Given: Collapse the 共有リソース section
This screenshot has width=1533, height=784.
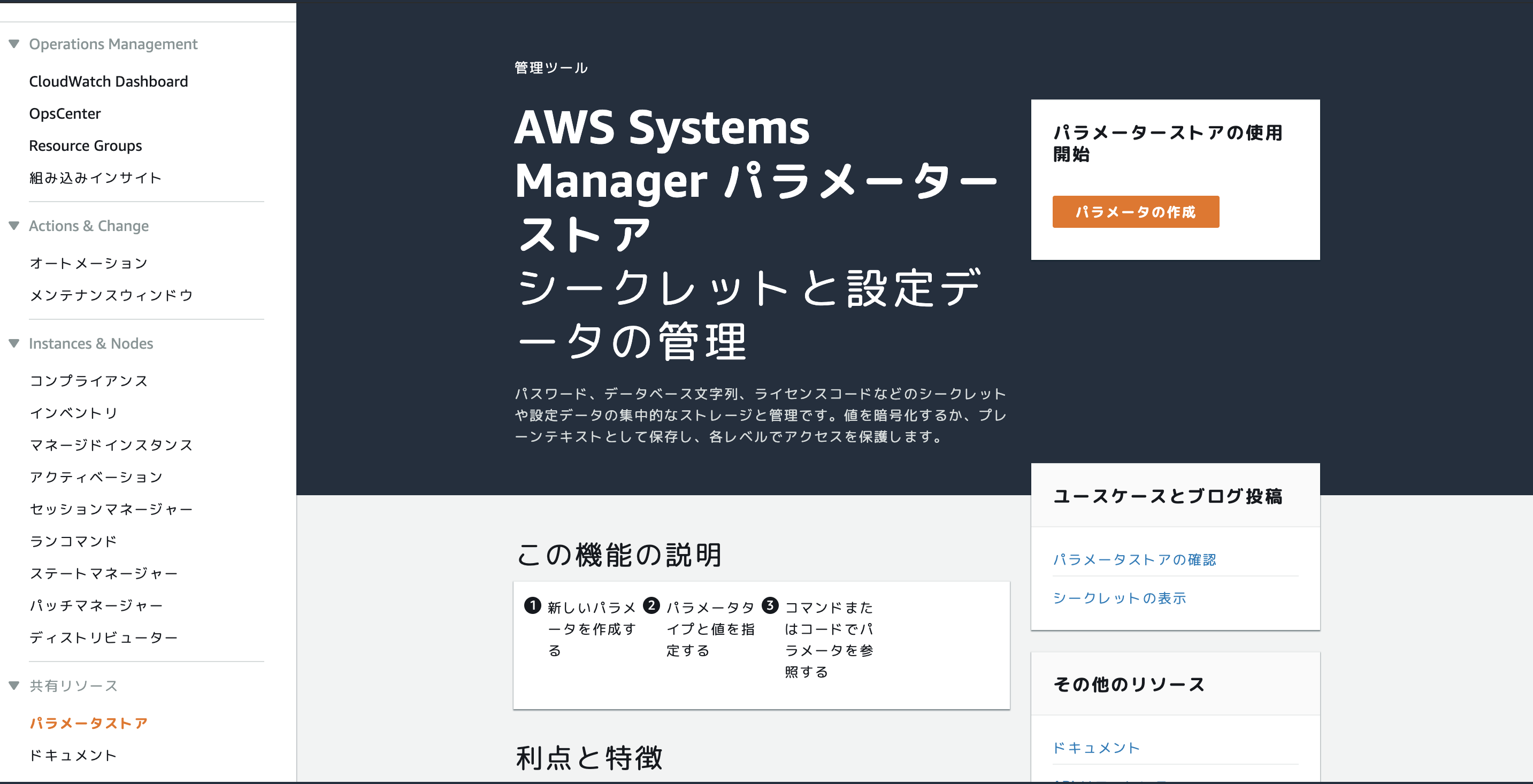Looking at the screenshot, I should pos(14,685).
